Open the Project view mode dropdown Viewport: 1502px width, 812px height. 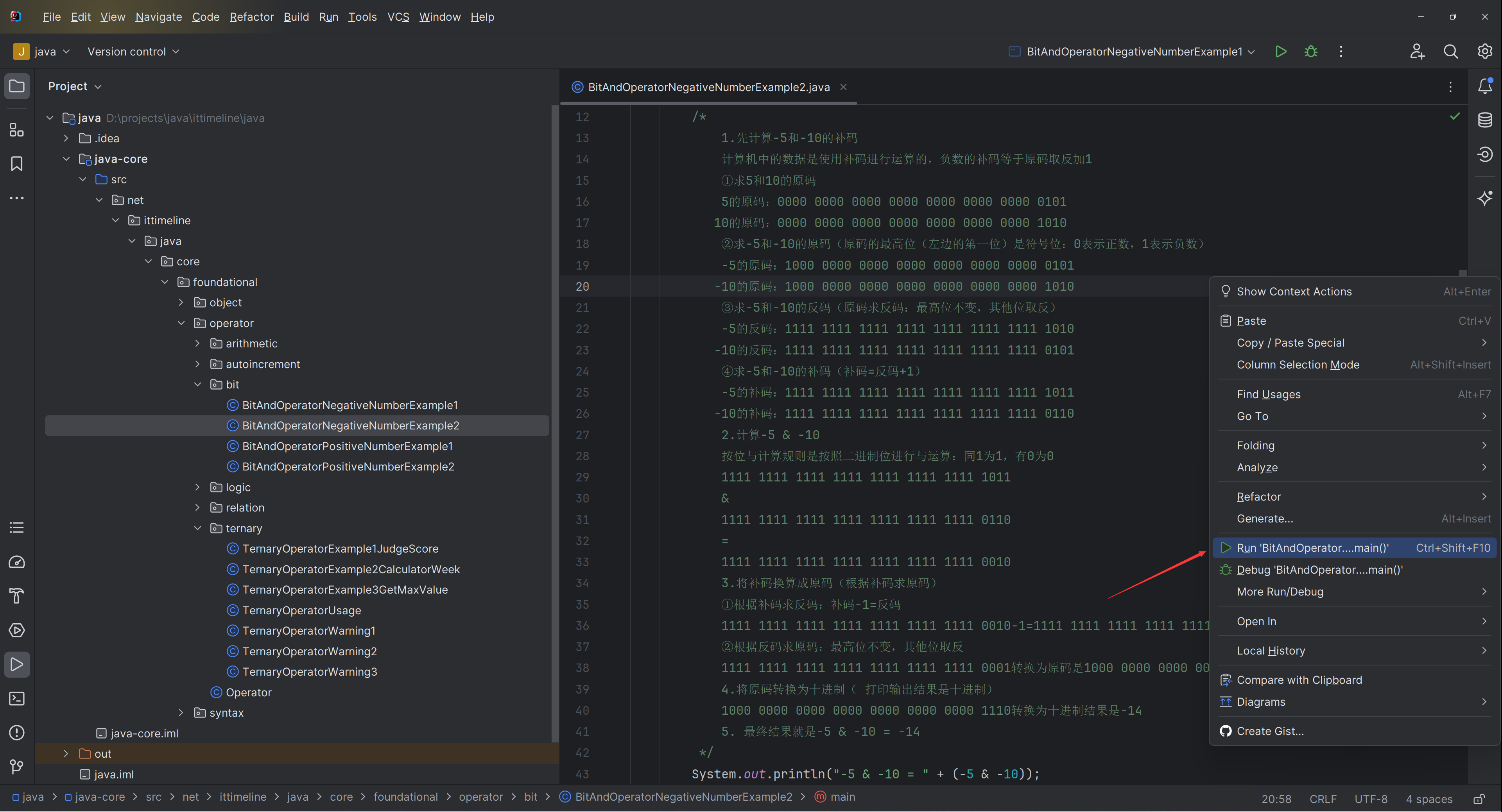75,86
